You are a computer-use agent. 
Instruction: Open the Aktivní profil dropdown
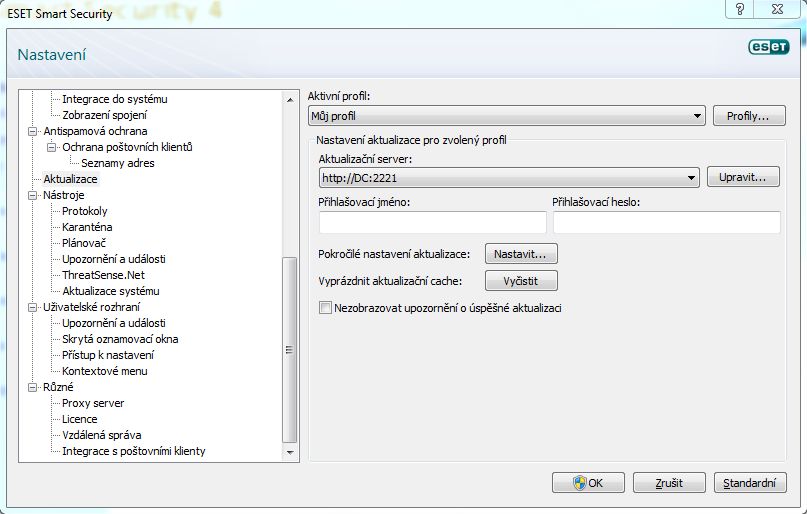click(506, 116)
